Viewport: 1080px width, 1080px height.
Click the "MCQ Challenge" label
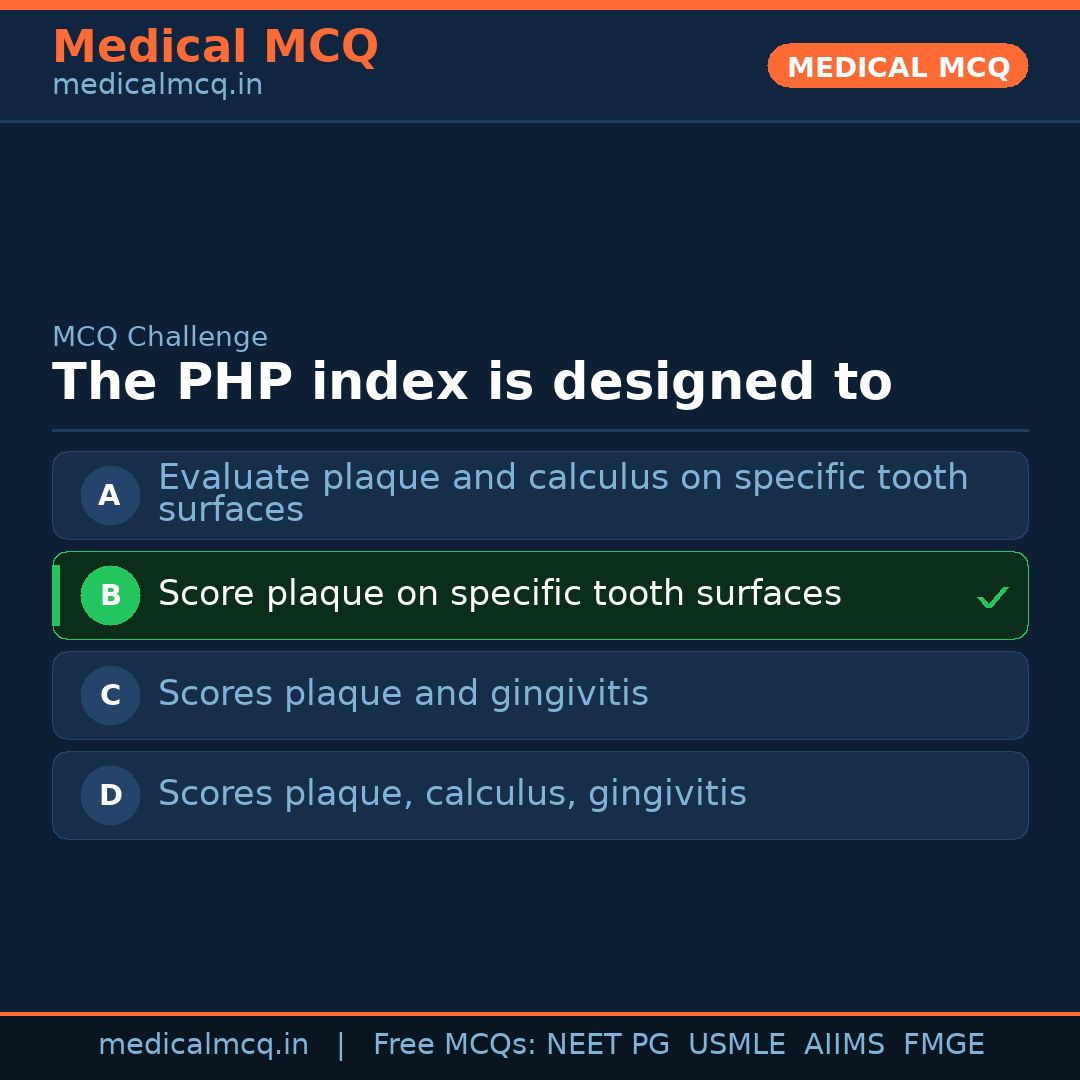tap(160, 337)
